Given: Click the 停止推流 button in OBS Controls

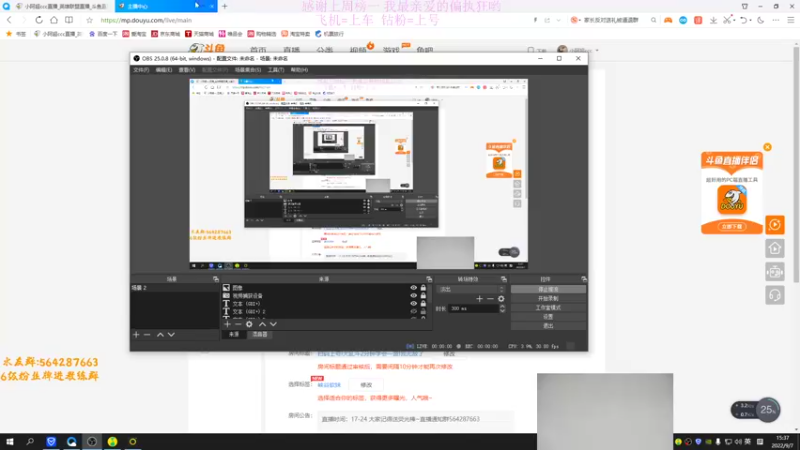Looking at the screenshot, I should [548, 289].
